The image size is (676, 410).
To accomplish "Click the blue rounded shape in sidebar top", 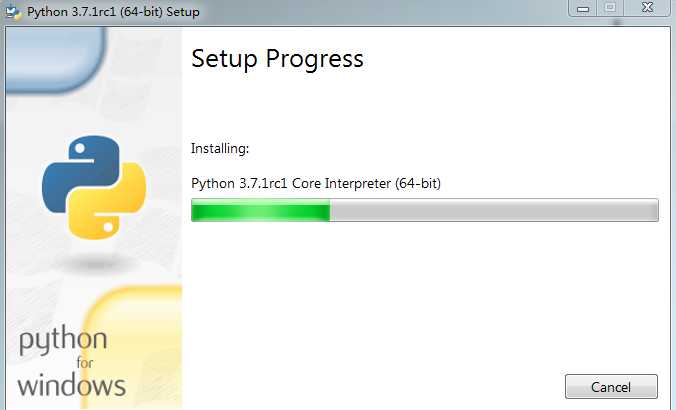I will [55, 59].
